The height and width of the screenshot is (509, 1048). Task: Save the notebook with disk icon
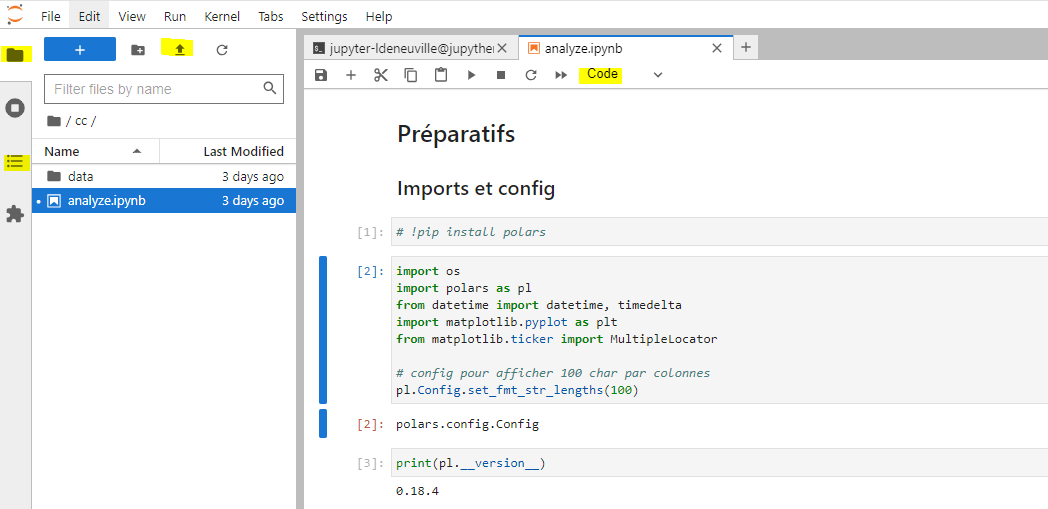[x=321, y=75]
